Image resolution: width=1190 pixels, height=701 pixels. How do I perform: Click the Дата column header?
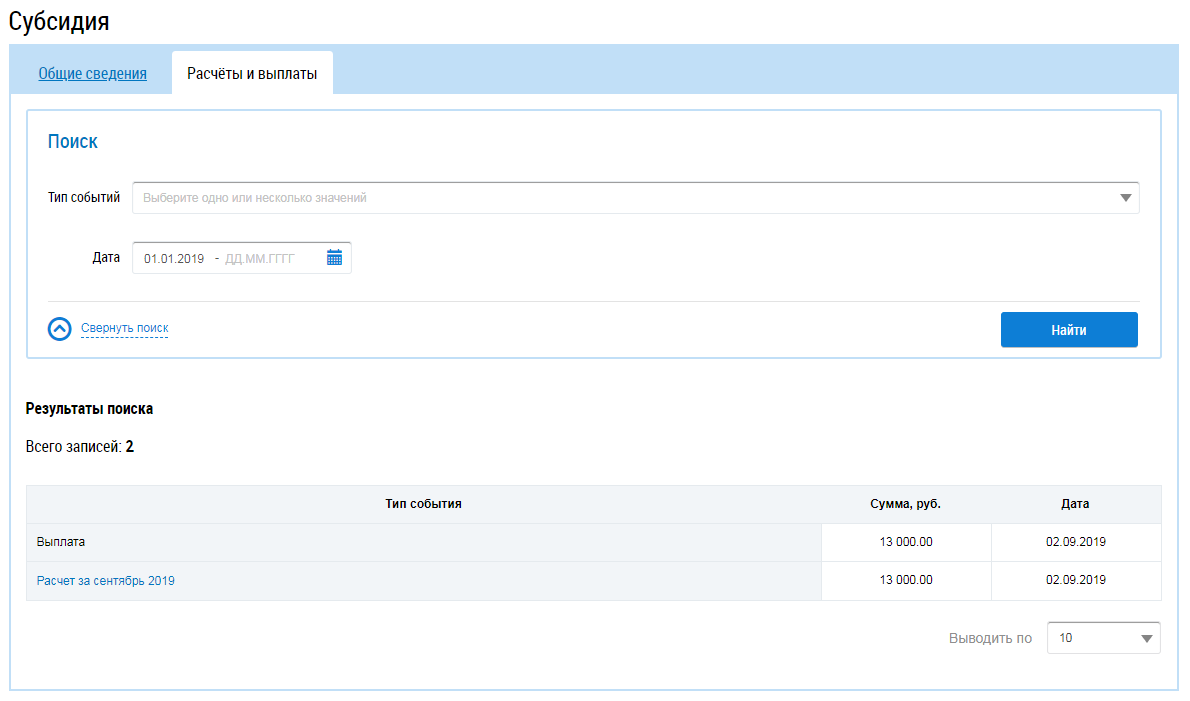pyautogui.click(x=1075, y=504)
